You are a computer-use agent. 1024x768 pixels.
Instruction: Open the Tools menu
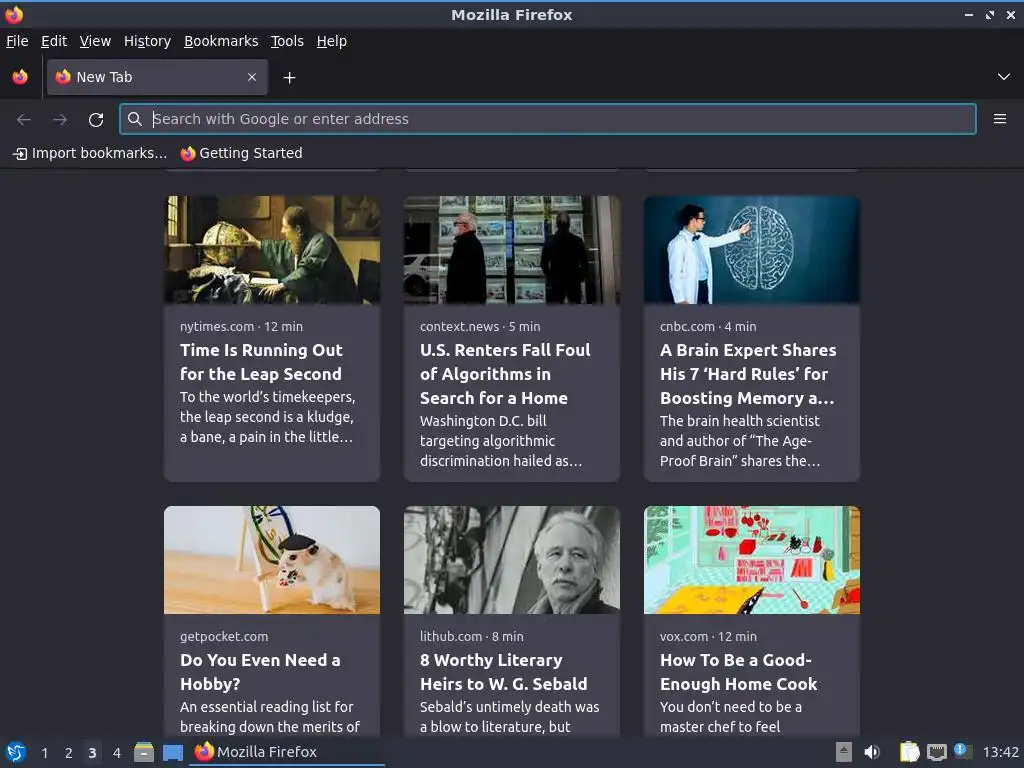[x=287, y=41]
